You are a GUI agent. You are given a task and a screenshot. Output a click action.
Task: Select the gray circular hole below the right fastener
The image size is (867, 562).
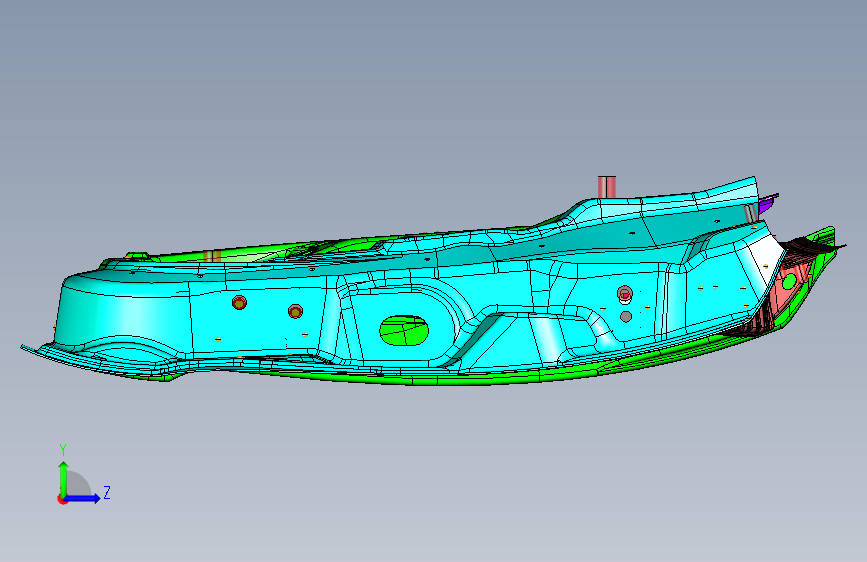pos(626,317)
